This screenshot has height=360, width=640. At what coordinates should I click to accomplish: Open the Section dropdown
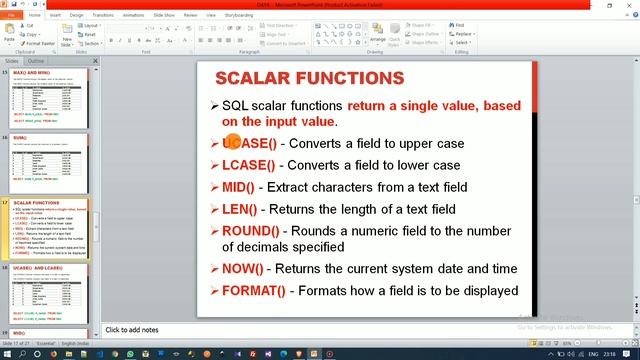click(x=89, y=43)
